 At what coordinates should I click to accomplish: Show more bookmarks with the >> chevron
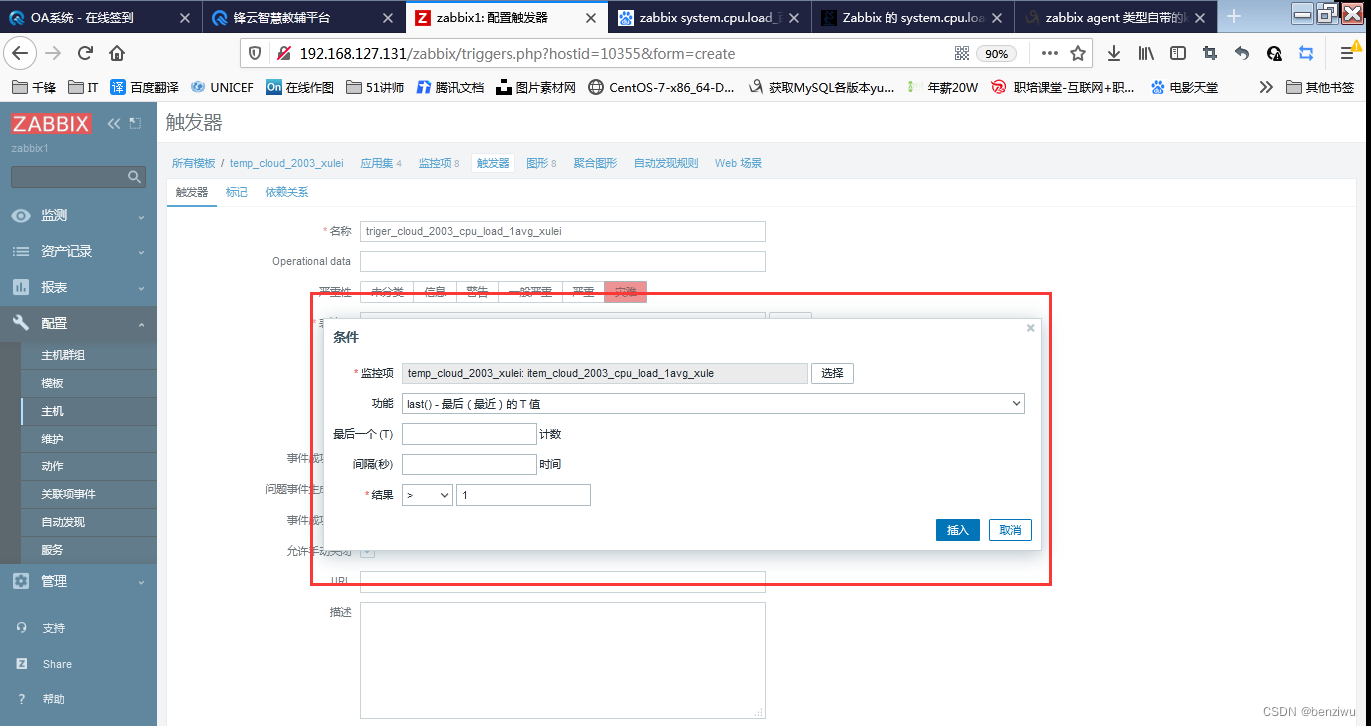[1266, 87]
